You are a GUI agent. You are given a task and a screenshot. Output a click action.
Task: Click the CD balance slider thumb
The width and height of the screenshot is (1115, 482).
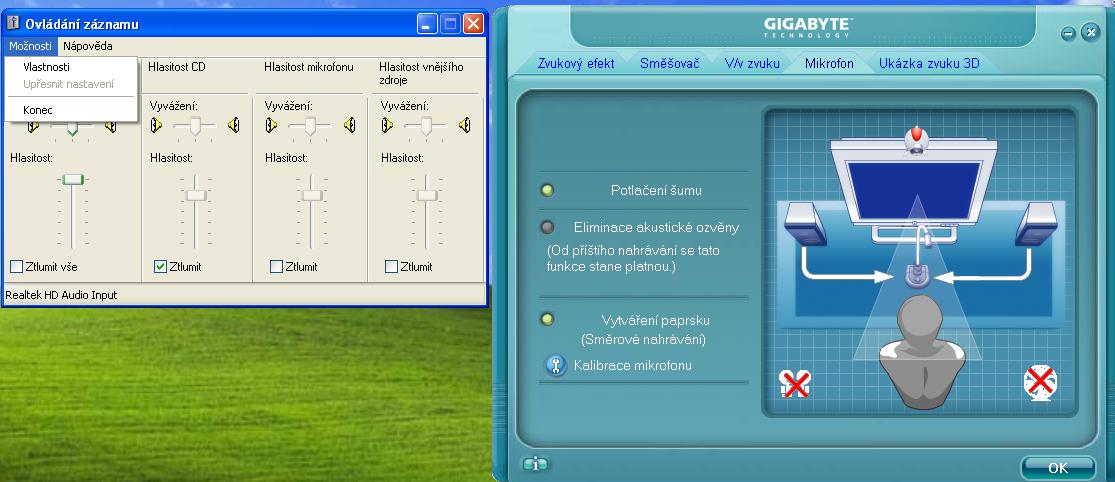click(x=195, y=127)
